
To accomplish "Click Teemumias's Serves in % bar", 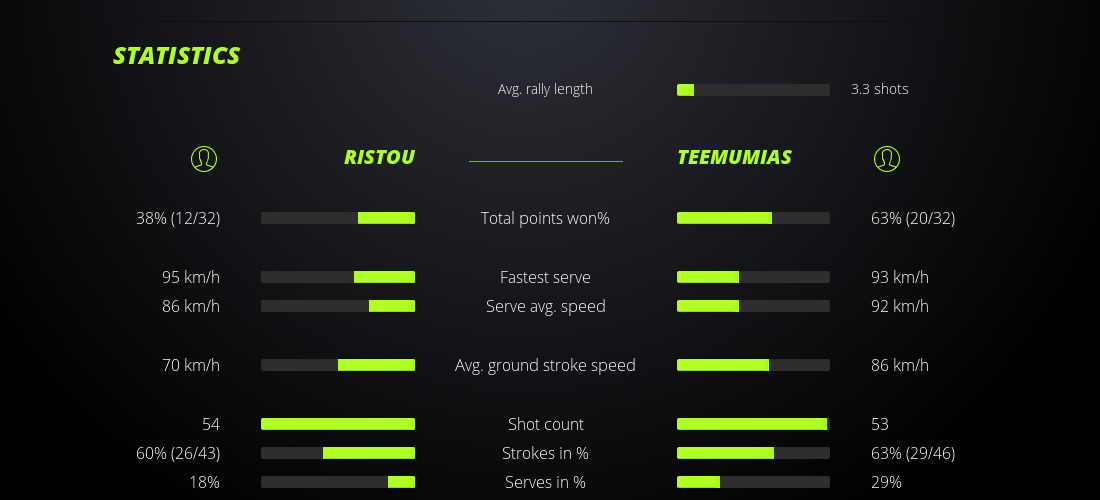I will click(x=753, y=482).
